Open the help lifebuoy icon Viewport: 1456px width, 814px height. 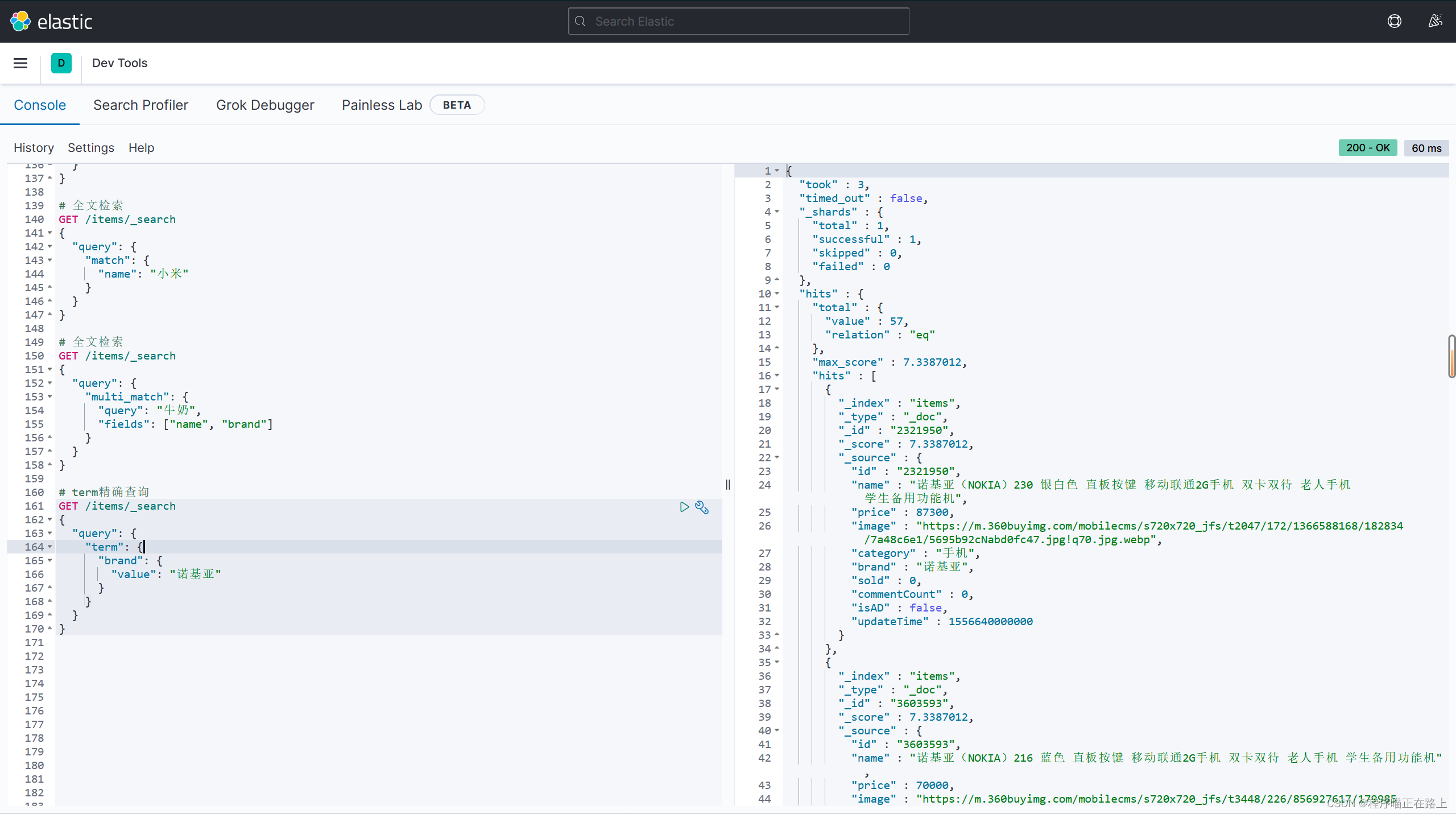point(1394,21)
